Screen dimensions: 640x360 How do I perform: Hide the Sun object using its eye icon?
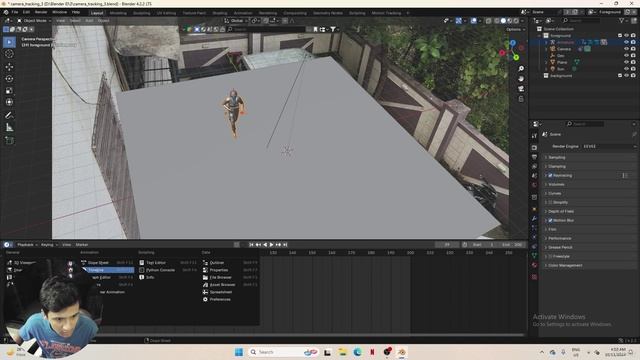pyautogui.click(x=626, y=69)
